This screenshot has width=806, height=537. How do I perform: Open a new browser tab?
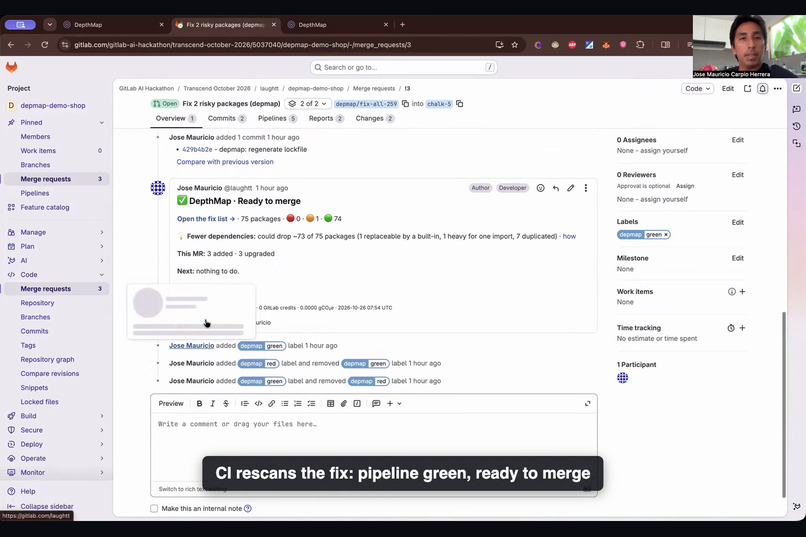tap(402, 24)
